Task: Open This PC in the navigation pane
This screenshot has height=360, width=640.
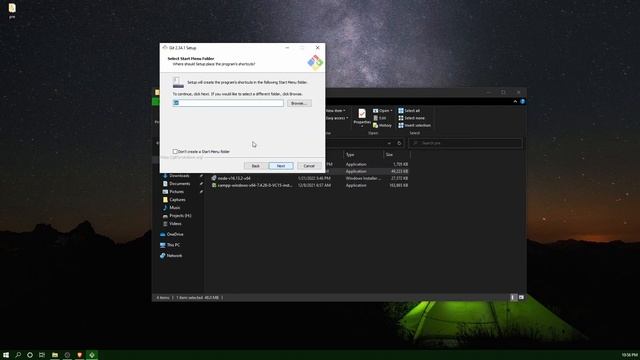Action: pos(172,245)
